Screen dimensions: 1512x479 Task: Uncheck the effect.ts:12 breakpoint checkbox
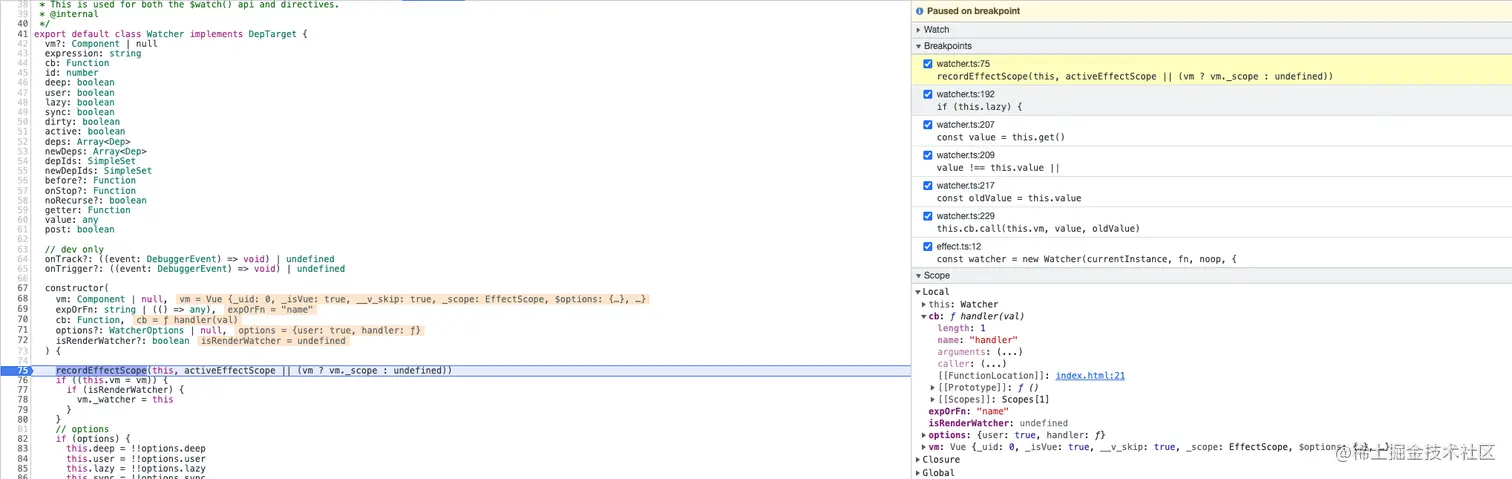tap(928, 246)
